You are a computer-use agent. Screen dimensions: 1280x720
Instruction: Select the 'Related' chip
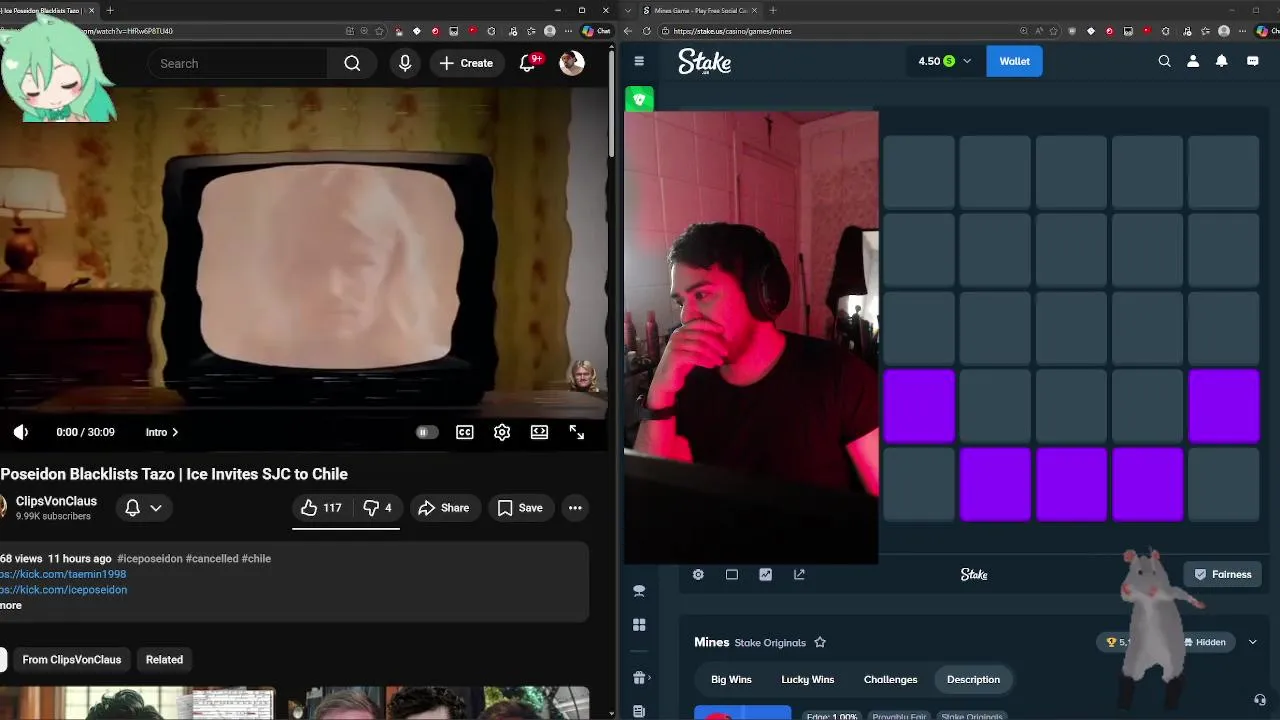click(x=164, y=659)
